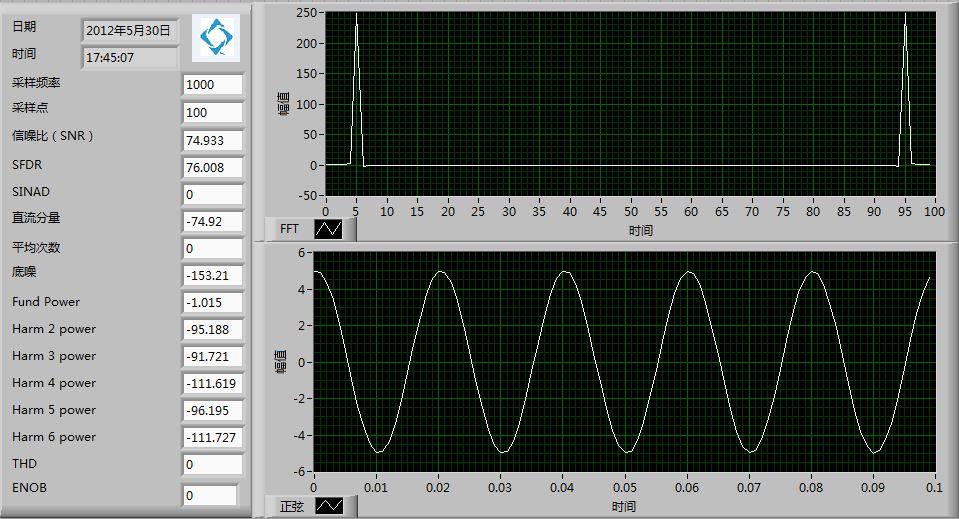Image resolution: width=959 pixels, height=519 pixels.
Task: Click the 底噪 value -153.21
Action: [x=212, y=275]
